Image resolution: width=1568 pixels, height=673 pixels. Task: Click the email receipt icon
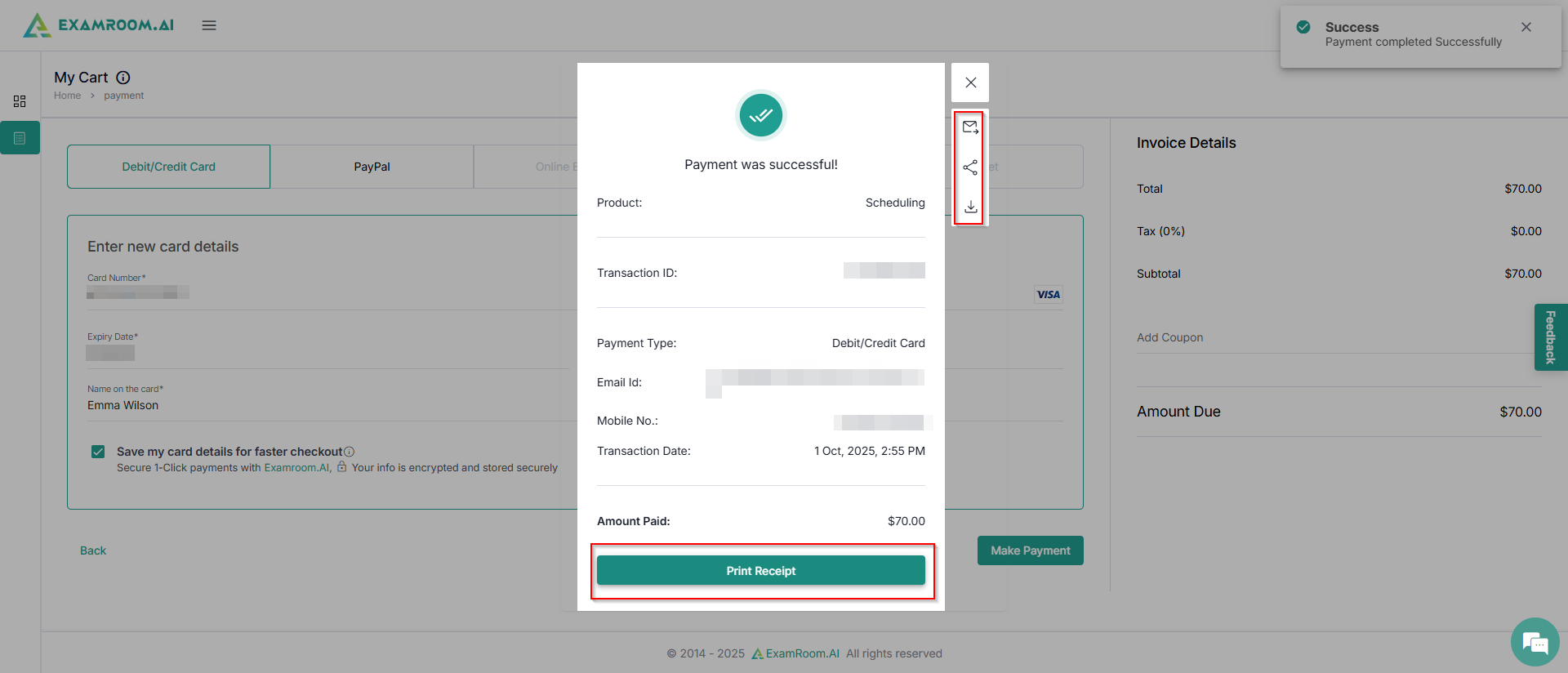point(970,127)
